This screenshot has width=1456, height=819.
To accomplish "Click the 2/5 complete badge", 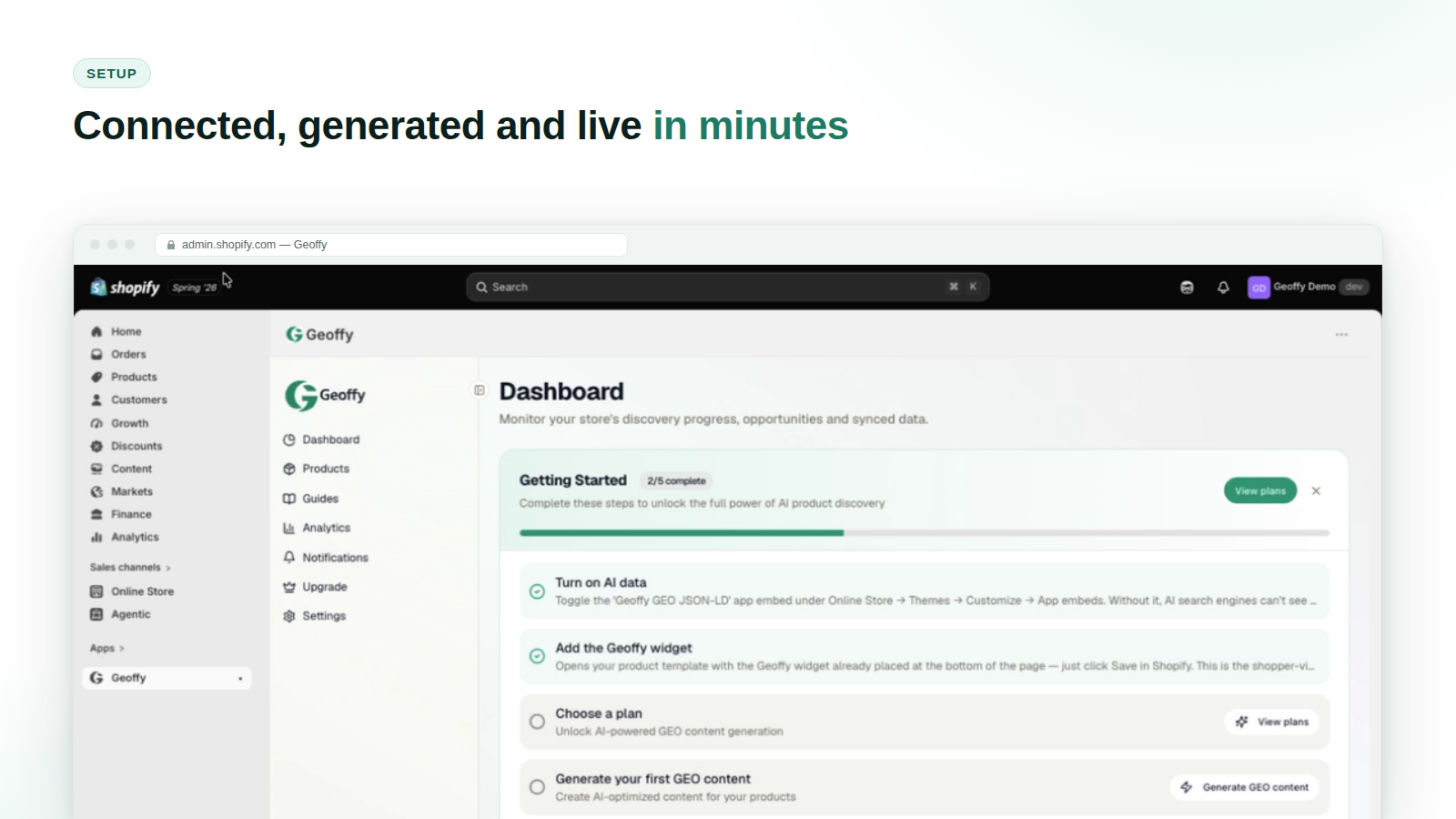I will [x=676, y=480].
